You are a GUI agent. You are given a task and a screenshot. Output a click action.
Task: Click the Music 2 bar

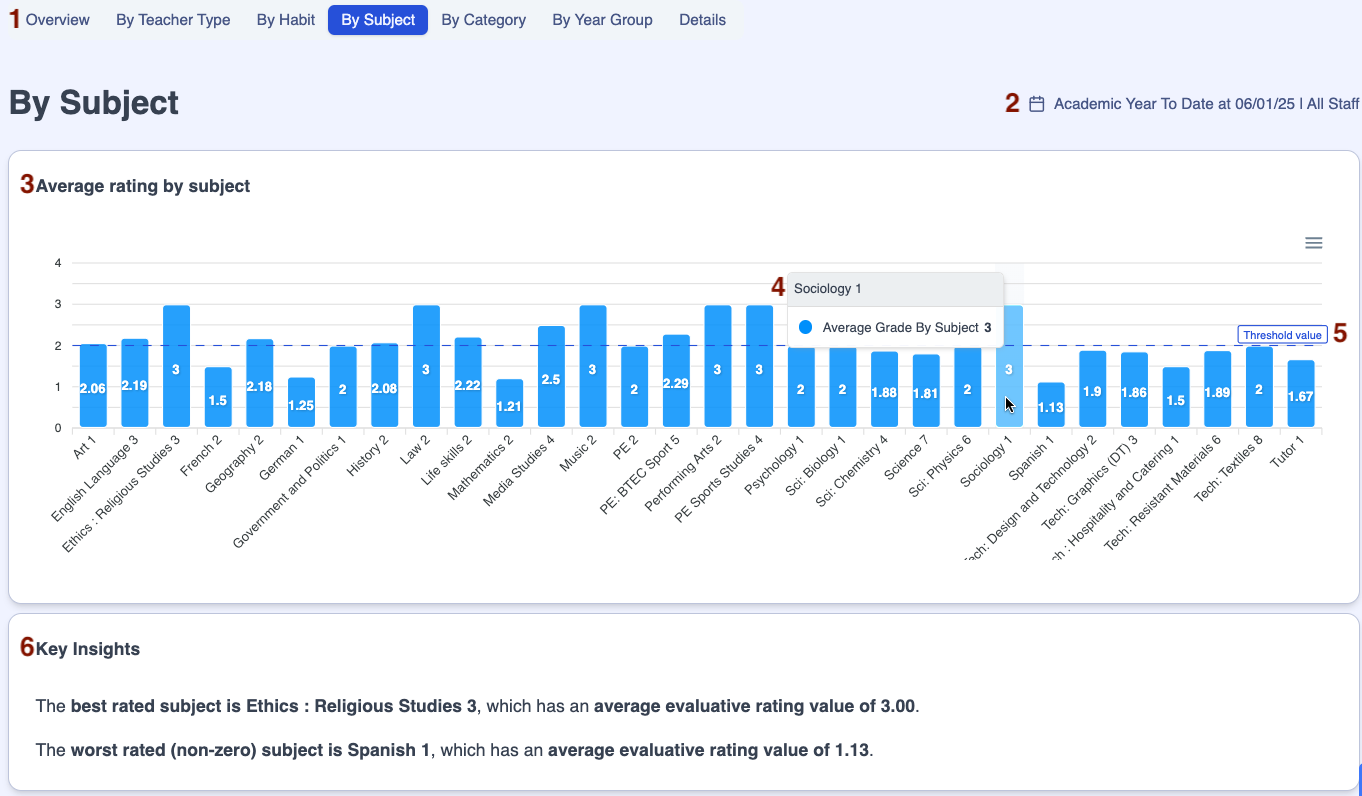(593, 367)
